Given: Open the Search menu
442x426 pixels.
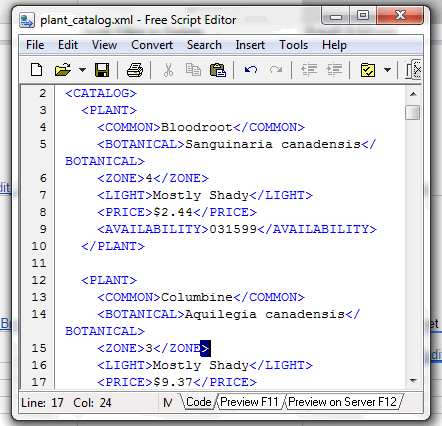Looking at the screenshot, I should point(204,45).
